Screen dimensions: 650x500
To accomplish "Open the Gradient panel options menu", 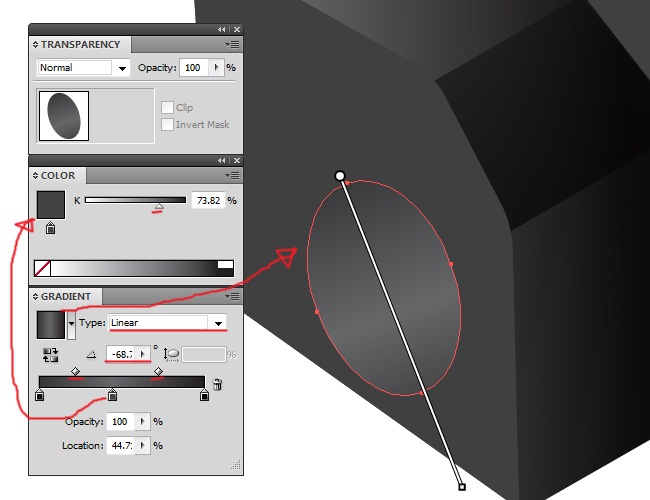I will pyautogui.click(x=233, y=296).
